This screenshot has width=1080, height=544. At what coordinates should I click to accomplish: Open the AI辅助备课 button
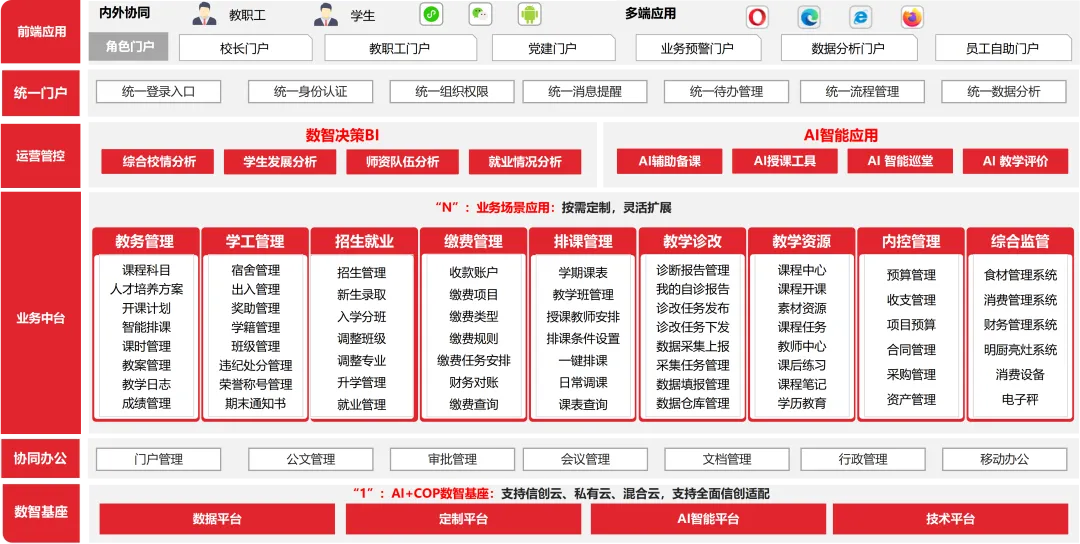point(669,161)
